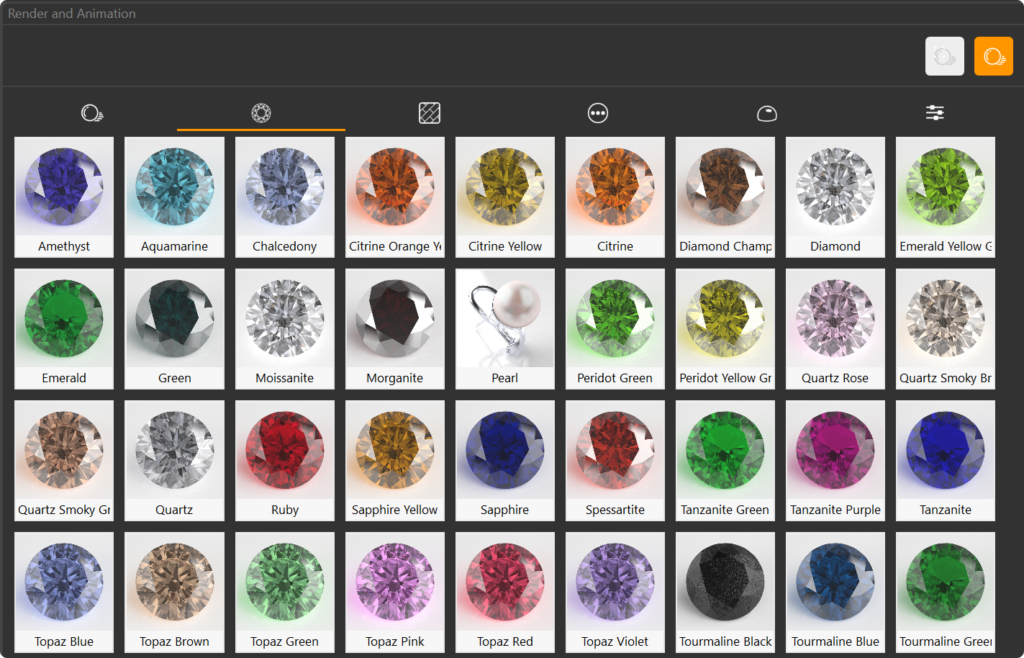This screenshot has width=1024, height=658.
Task: Select the Pearl ring material
Action: 505,328
